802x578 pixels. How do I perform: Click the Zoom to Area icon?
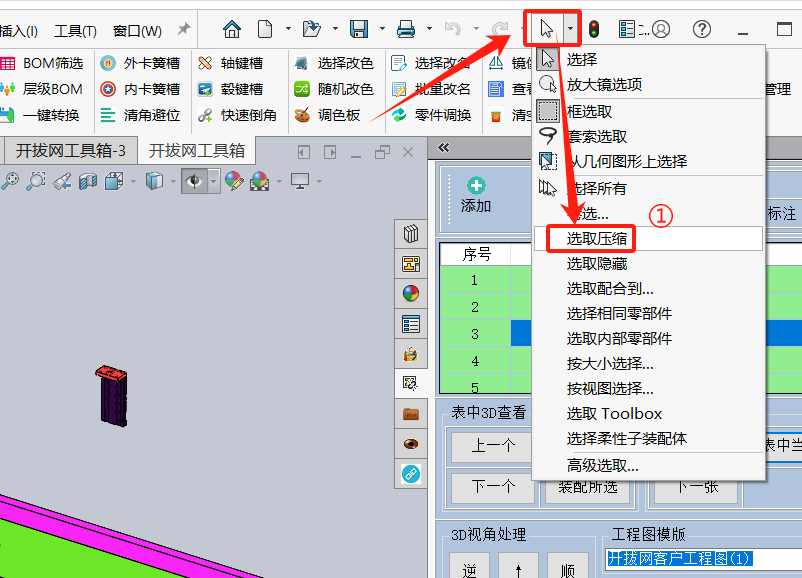[x=36, y=181]
